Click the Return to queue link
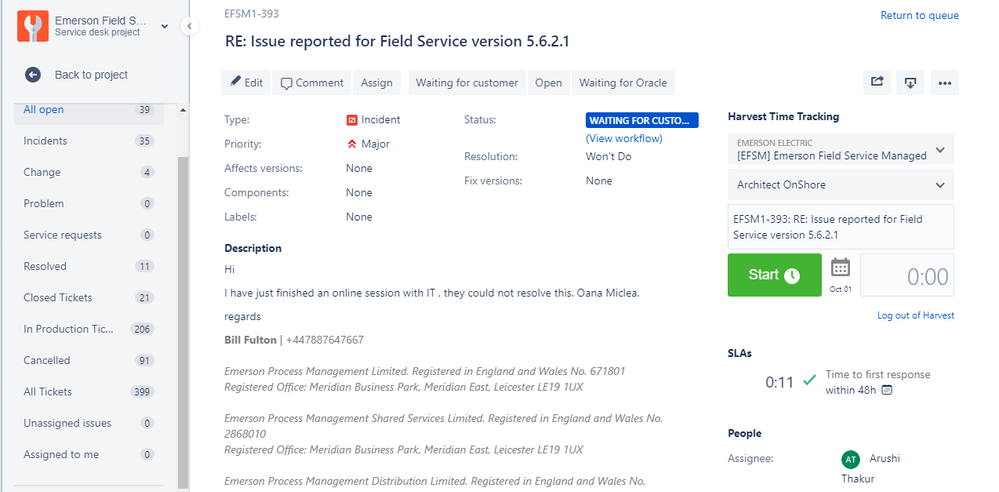The height and width of the screenshot is (492, 999). [919, 15]
